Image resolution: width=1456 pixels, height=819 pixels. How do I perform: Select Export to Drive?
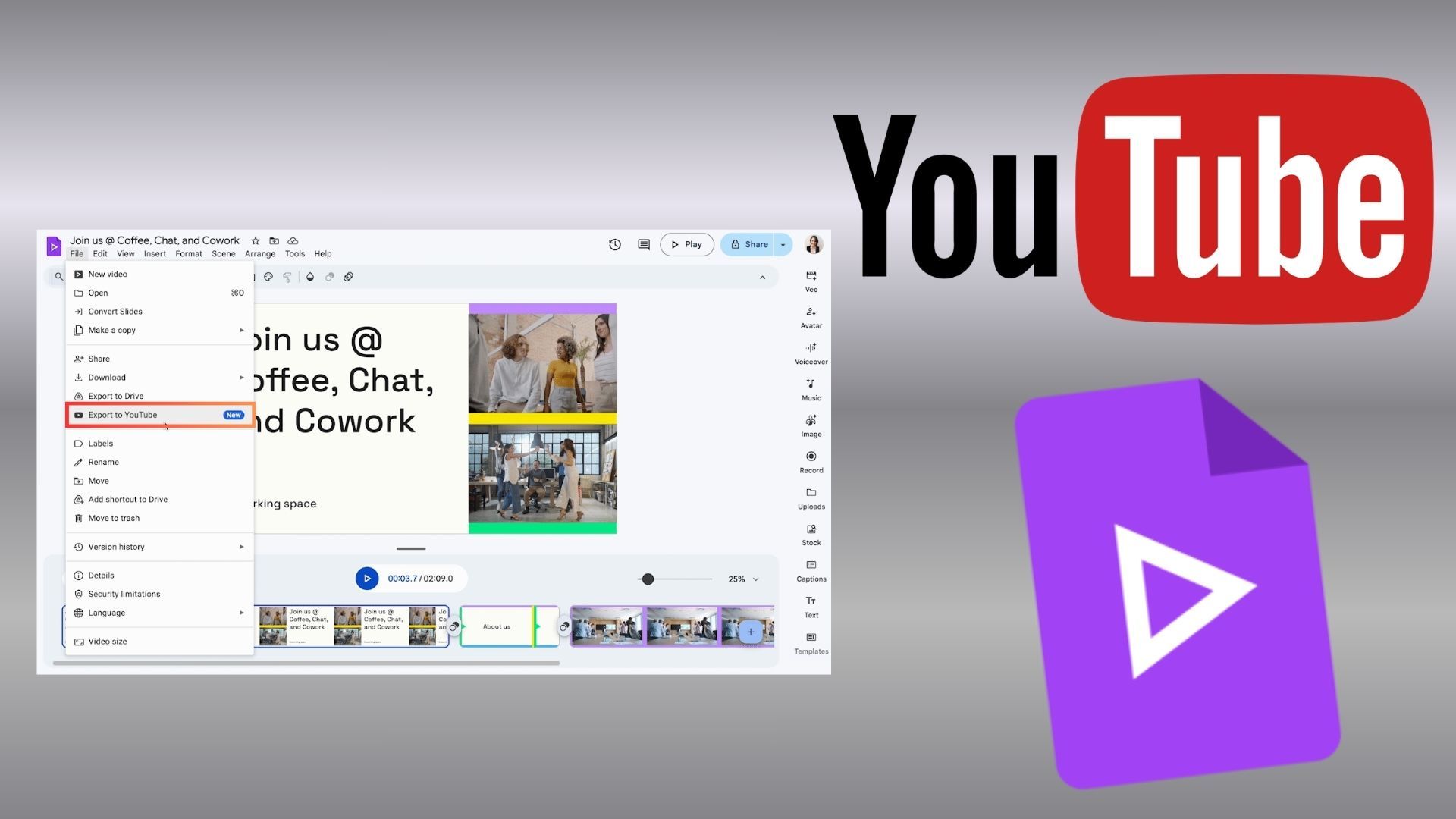[x=160, y=396]
